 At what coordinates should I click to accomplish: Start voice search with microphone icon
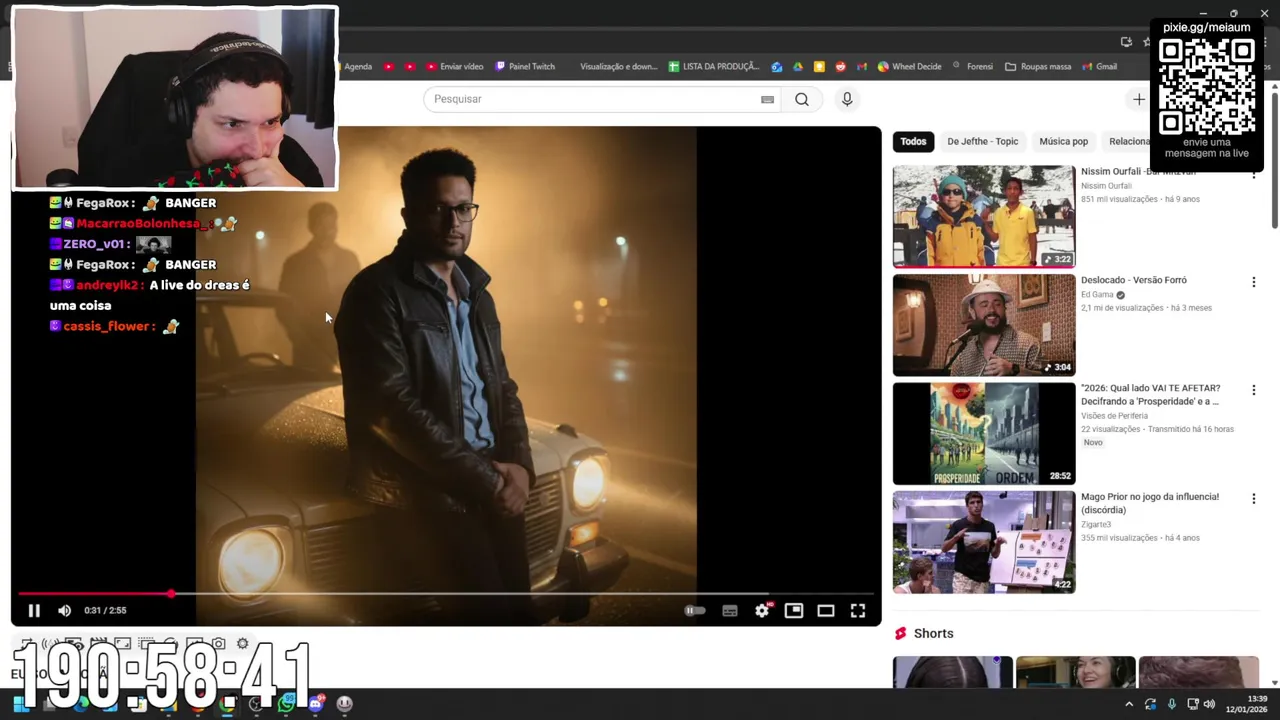[x=847, y=99]
